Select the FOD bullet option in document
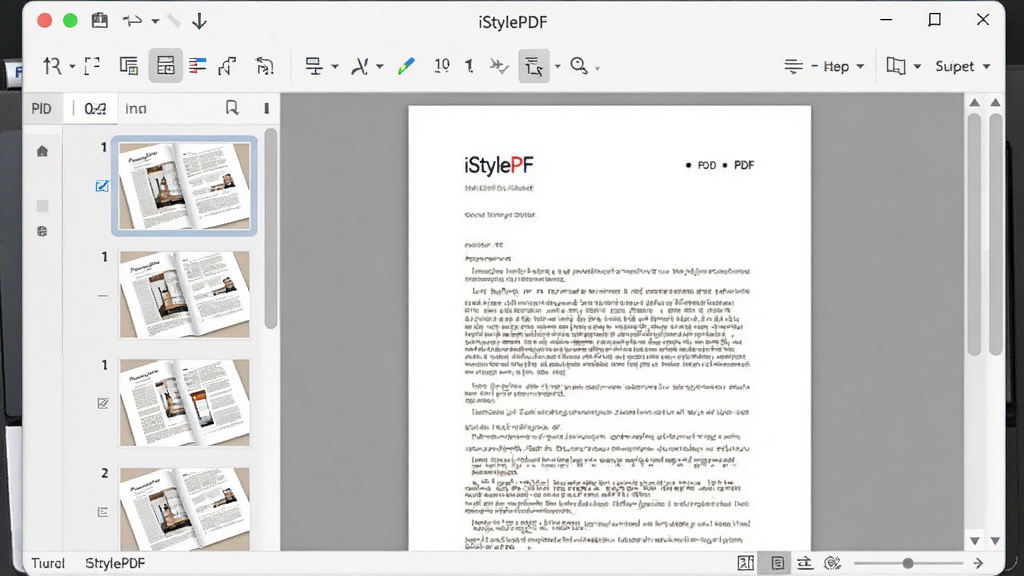The image size is (1024, 576). (x=700, y=165)
